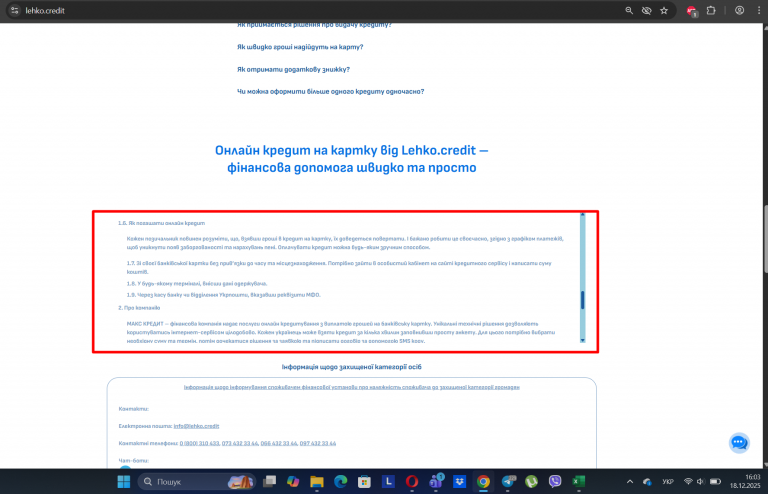768x494 pixels.
Task: Open the link about informing consumers of protected category
Action: tap(351, 387)
